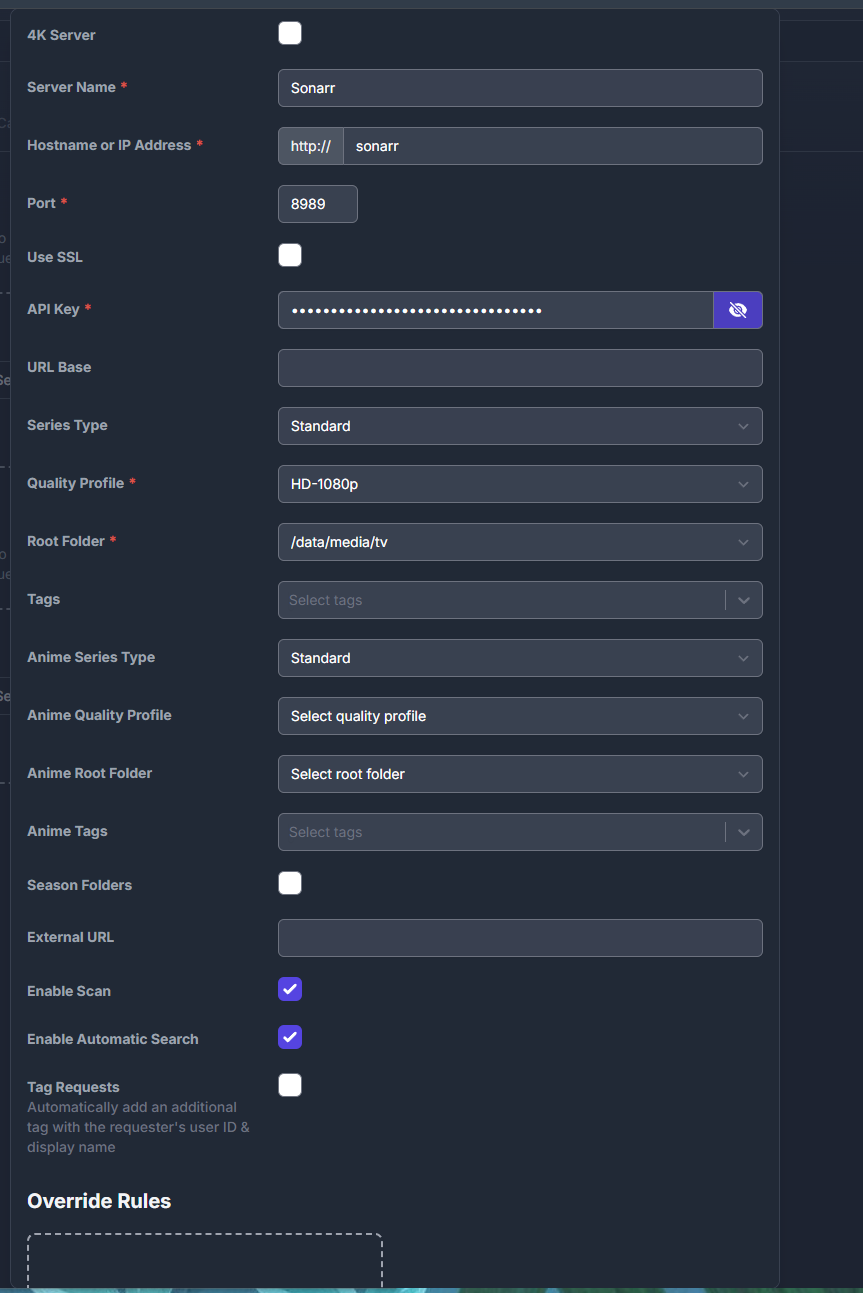Toggle API key visibility eye icon

pyautogui.click(x=738, y=310)
